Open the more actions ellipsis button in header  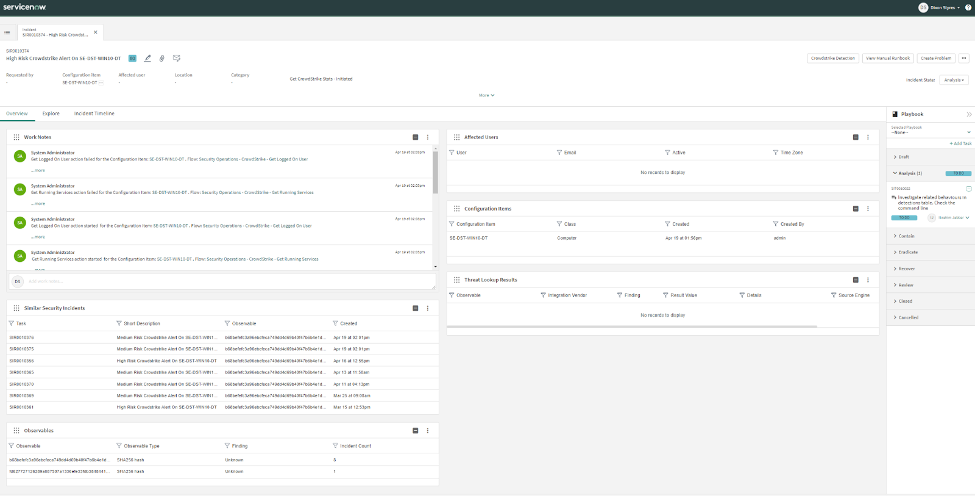tap(964, 58)
